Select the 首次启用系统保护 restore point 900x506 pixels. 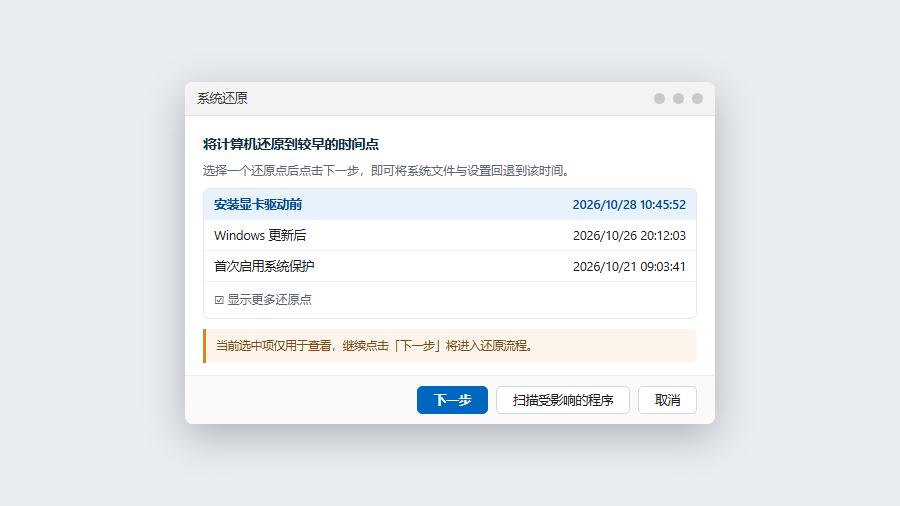(450, 266)
